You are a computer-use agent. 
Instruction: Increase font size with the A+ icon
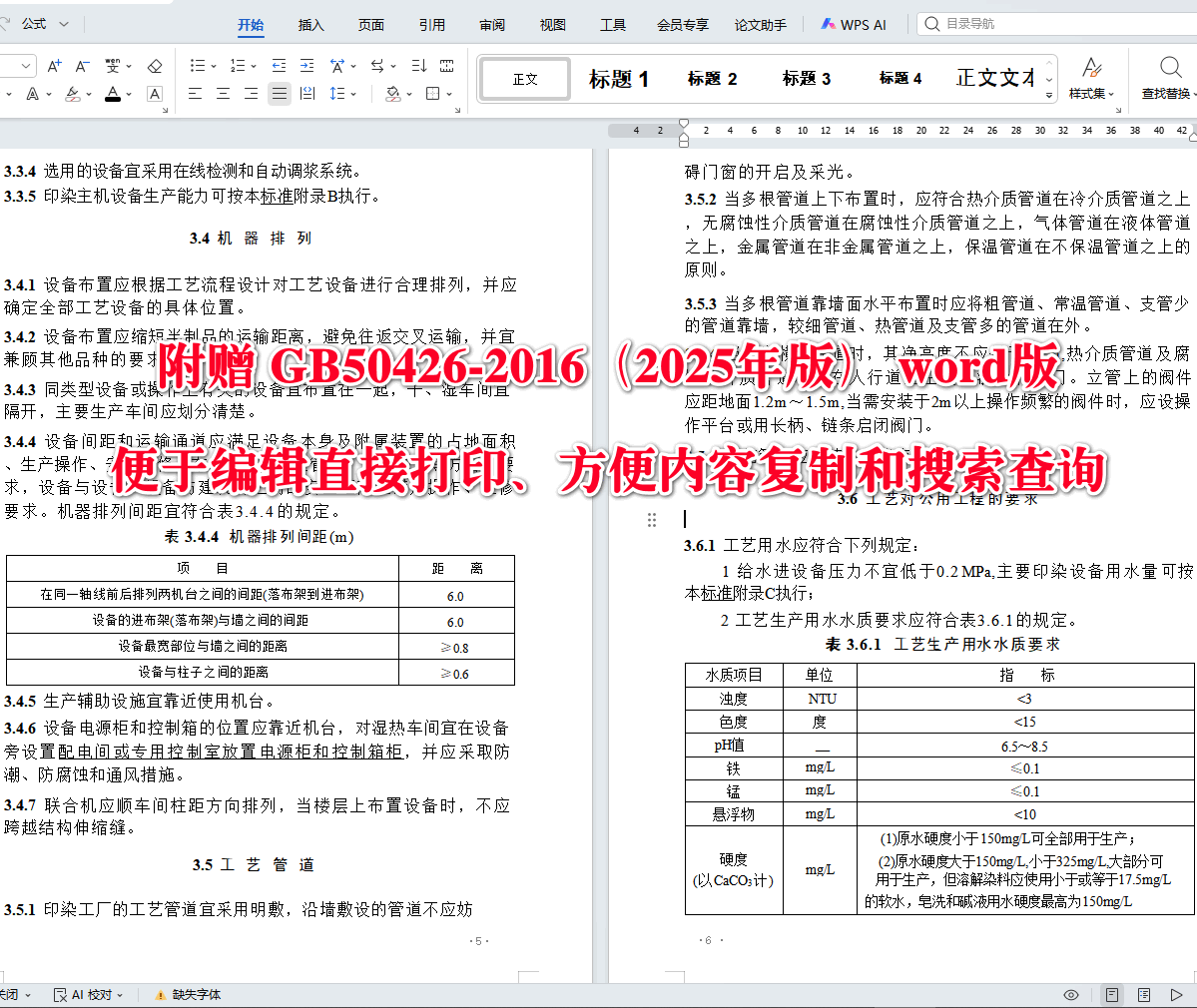click(54, 67)
